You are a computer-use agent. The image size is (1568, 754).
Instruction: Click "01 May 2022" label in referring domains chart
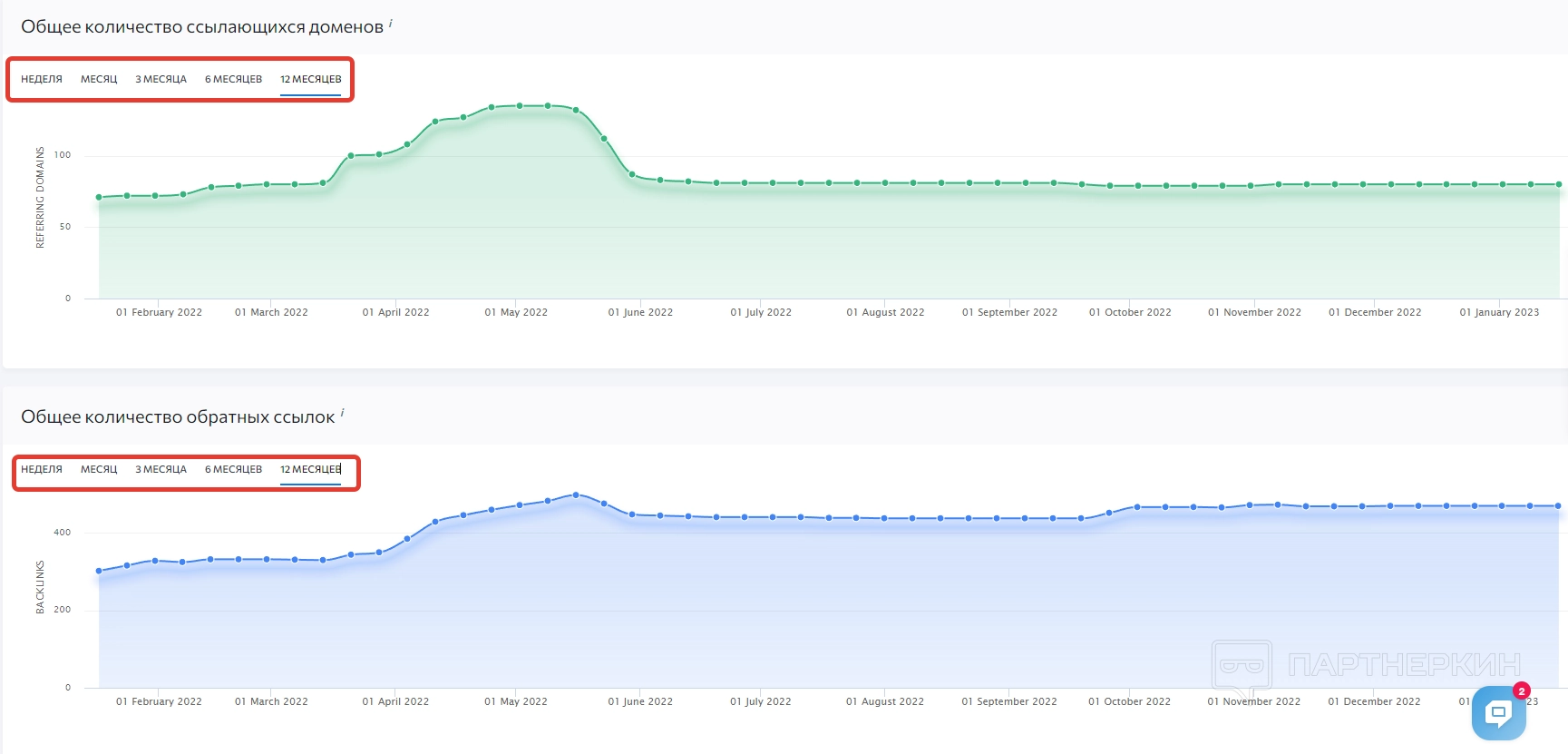point(516,312)
